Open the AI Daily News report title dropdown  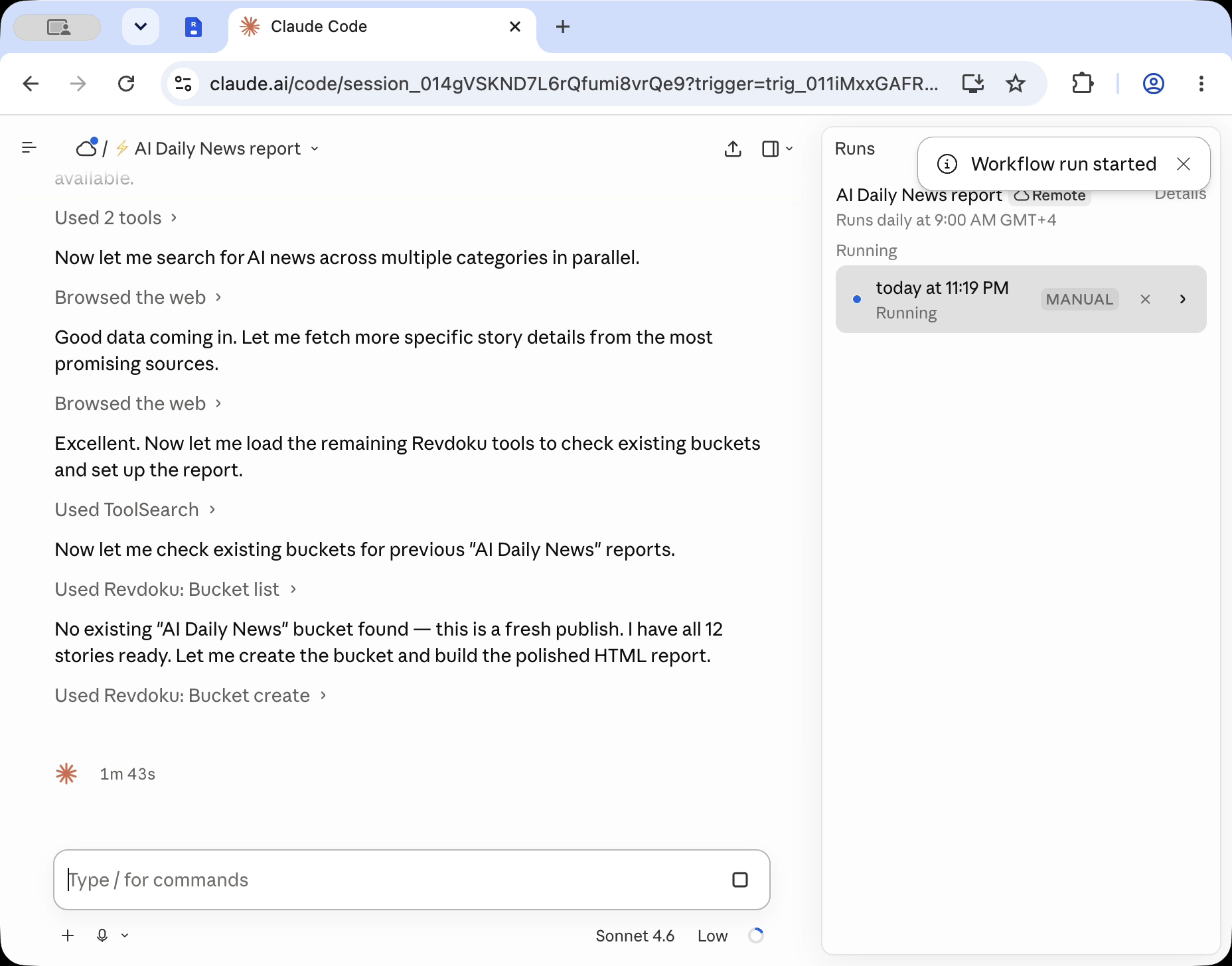tap(227, 149)
